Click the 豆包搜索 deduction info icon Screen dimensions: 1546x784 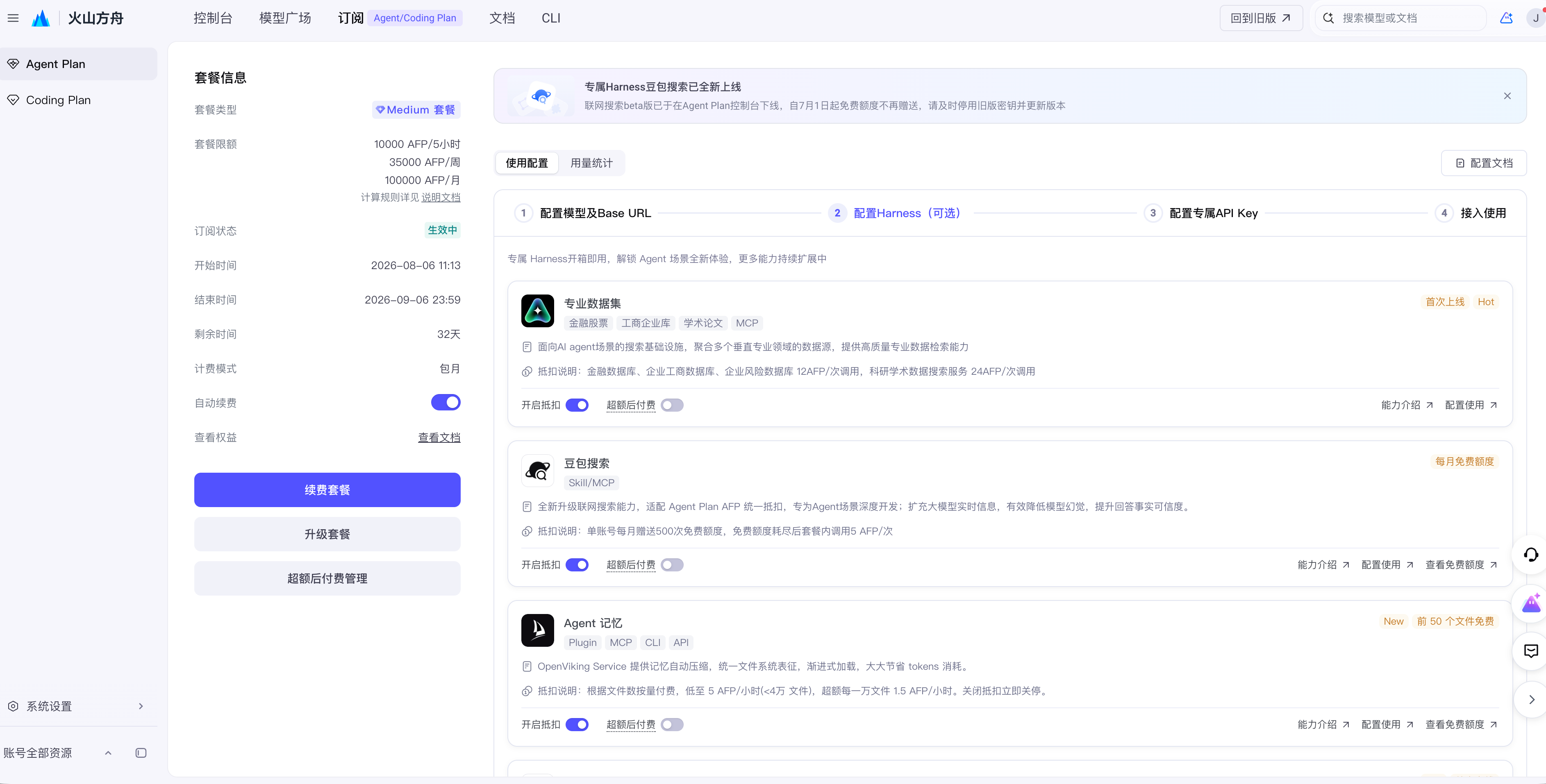pos(527,531)
